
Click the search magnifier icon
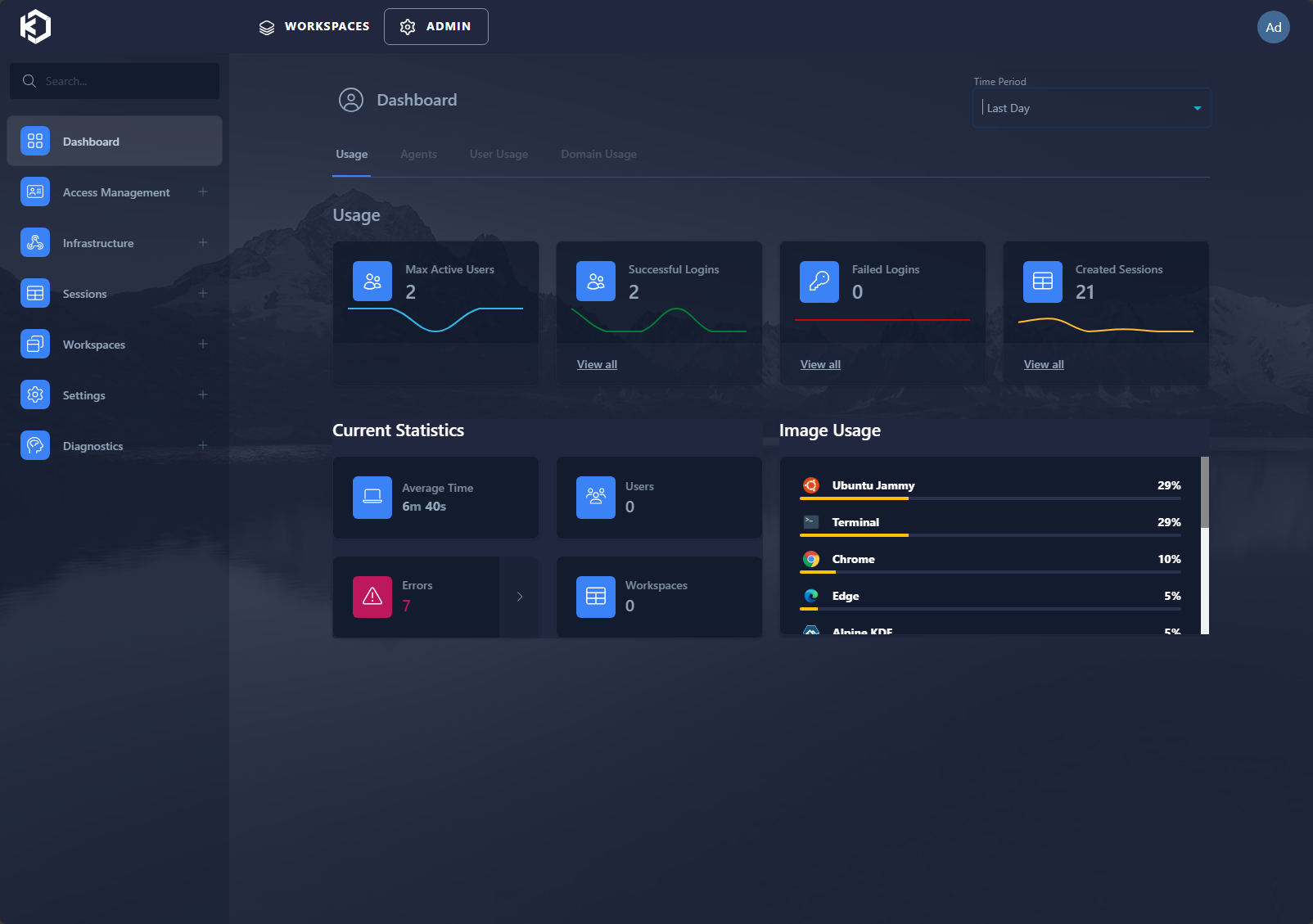pyautogui.click(x=29, y=81)
